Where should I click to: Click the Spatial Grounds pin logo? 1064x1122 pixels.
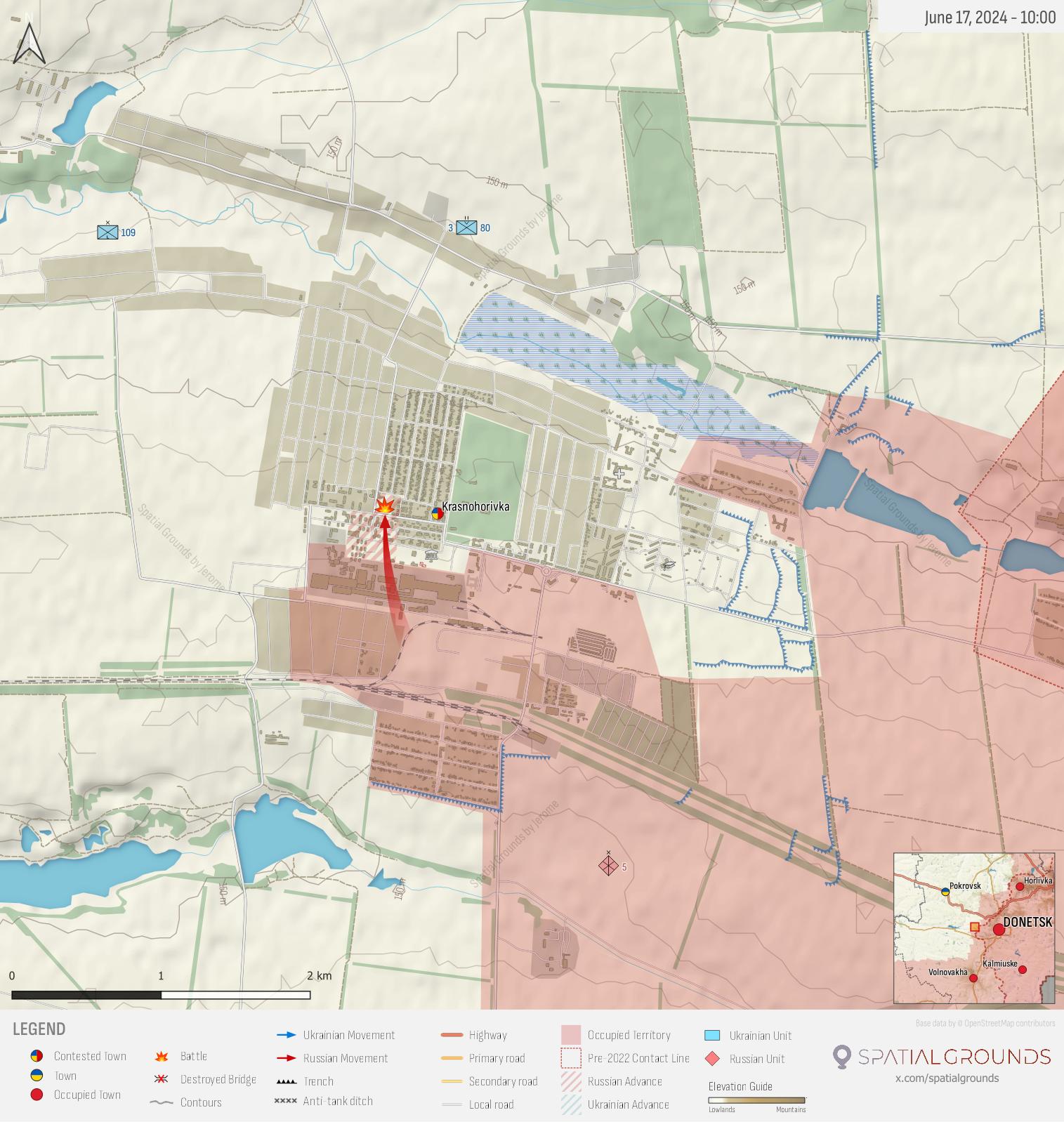click(841, 1057)
